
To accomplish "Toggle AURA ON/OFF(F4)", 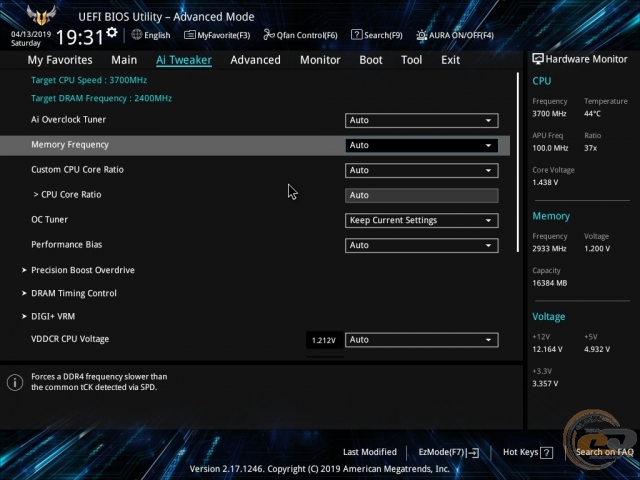I will (x=455, y=35).
